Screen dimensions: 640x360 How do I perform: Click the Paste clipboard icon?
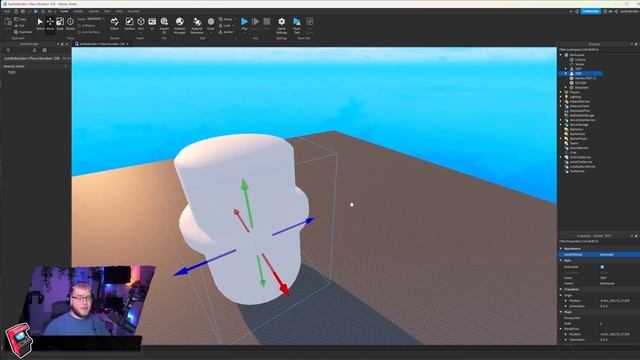[8, 22]
